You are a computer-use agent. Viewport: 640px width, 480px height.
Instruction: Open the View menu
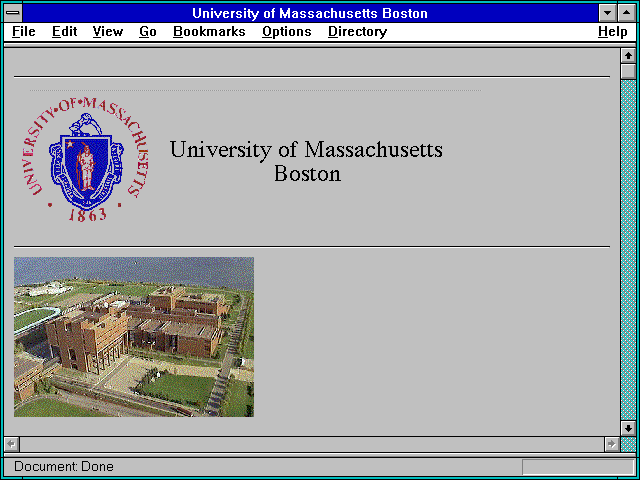pos(108,32)
